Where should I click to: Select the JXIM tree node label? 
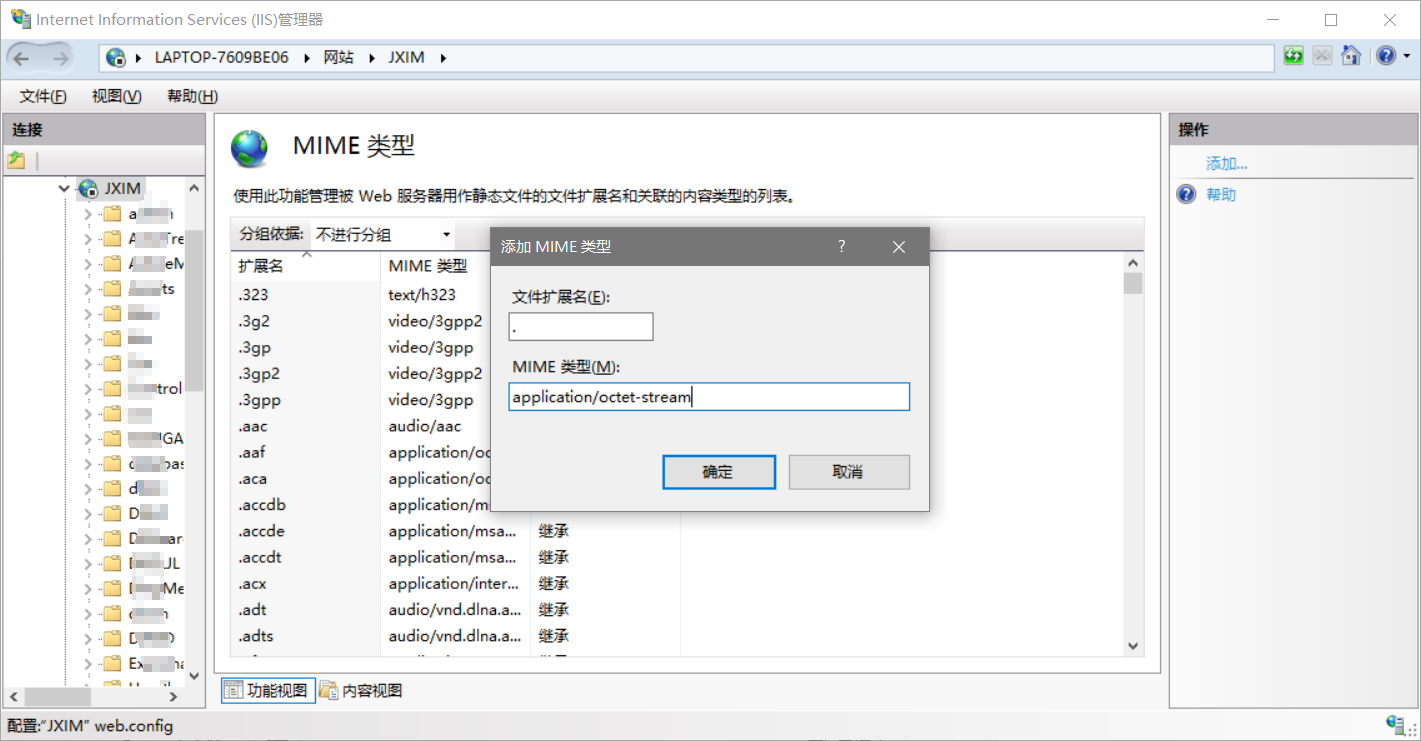(123, 188)
